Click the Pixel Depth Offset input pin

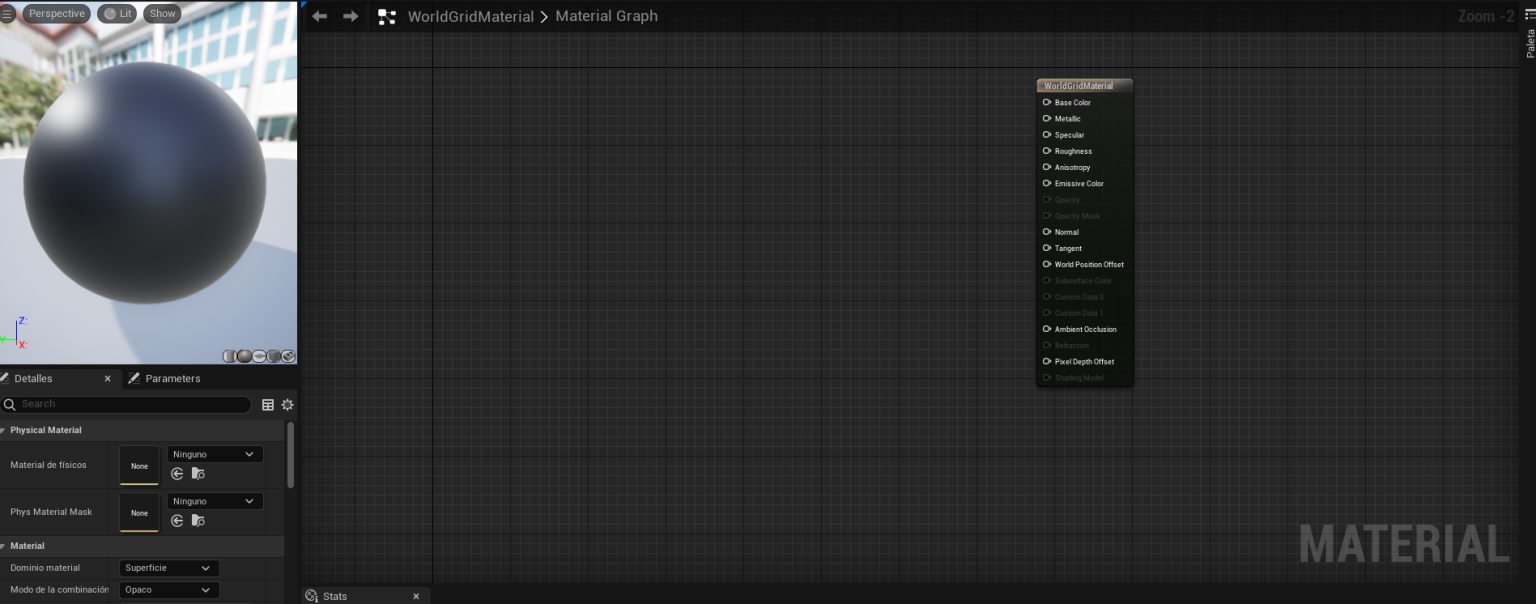click(1047, 361)
